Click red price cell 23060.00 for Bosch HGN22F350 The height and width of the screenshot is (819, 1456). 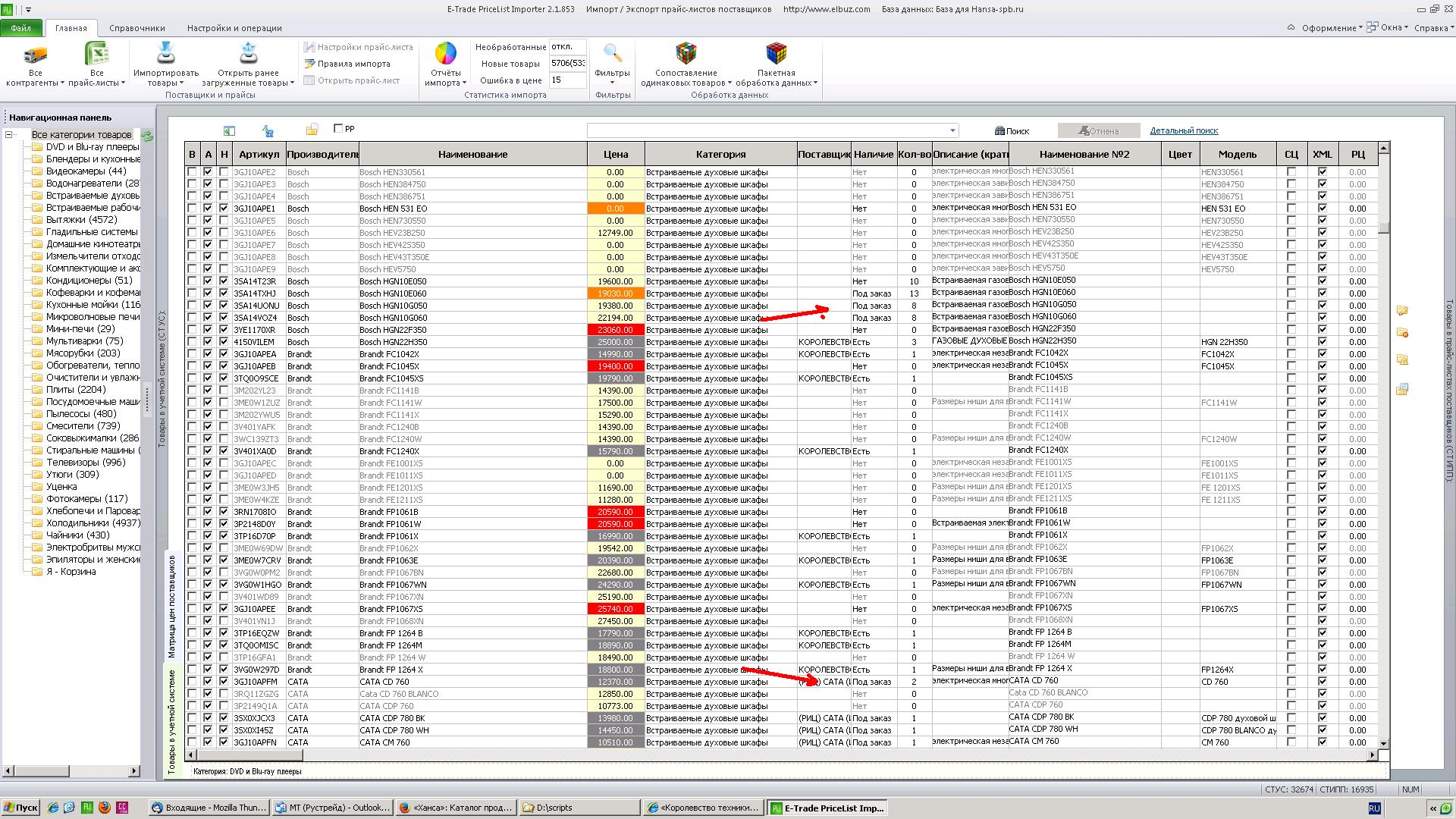pyautogui.click(x=616, y=330)
